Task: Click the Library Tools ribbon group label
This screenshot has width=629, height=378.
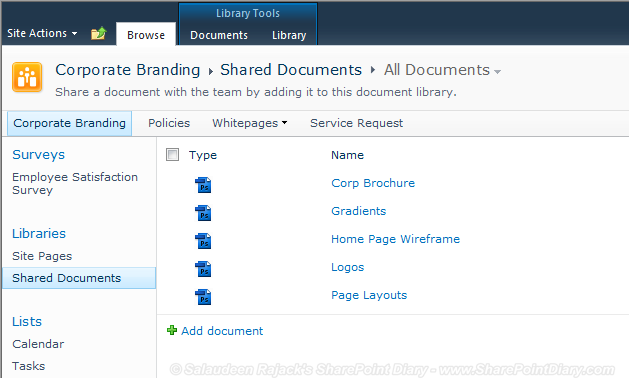Action: pyautogui.click(x=248, y=13)
